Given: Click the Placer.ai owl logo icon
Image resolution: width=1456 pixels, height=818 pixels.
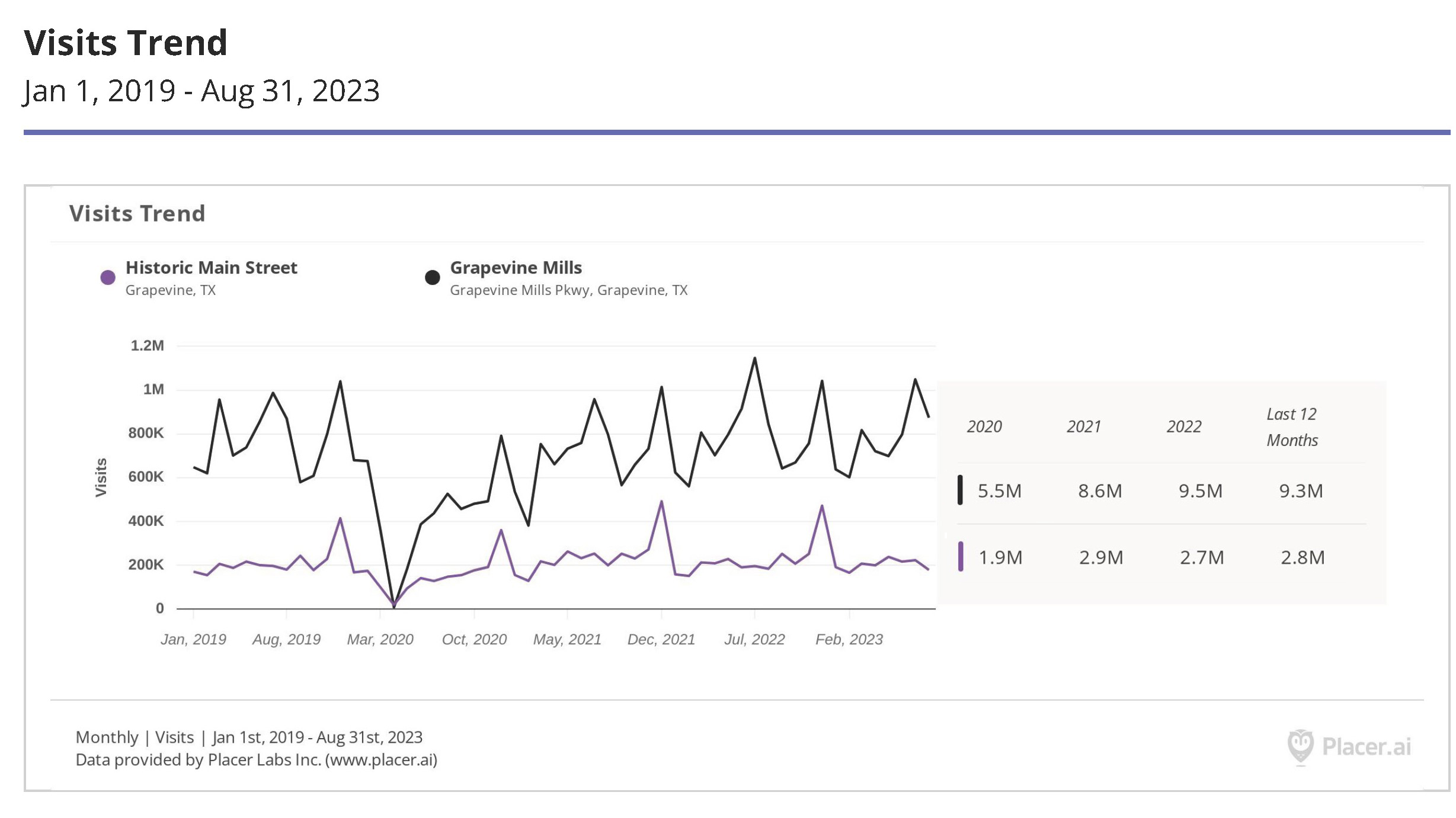Looking at the screenshot, I should pyautogui.click(x=1301, y=746).
